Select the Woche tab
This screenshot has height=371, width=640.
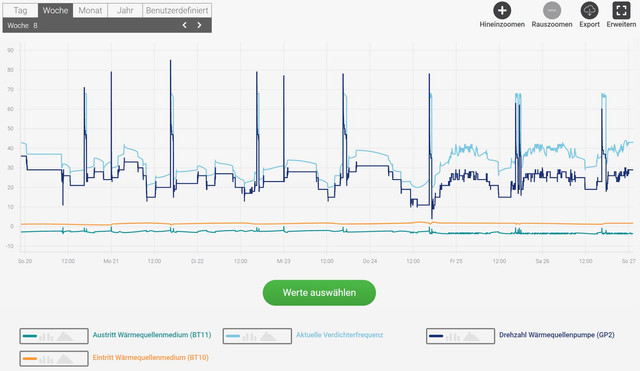click(56, 11)
